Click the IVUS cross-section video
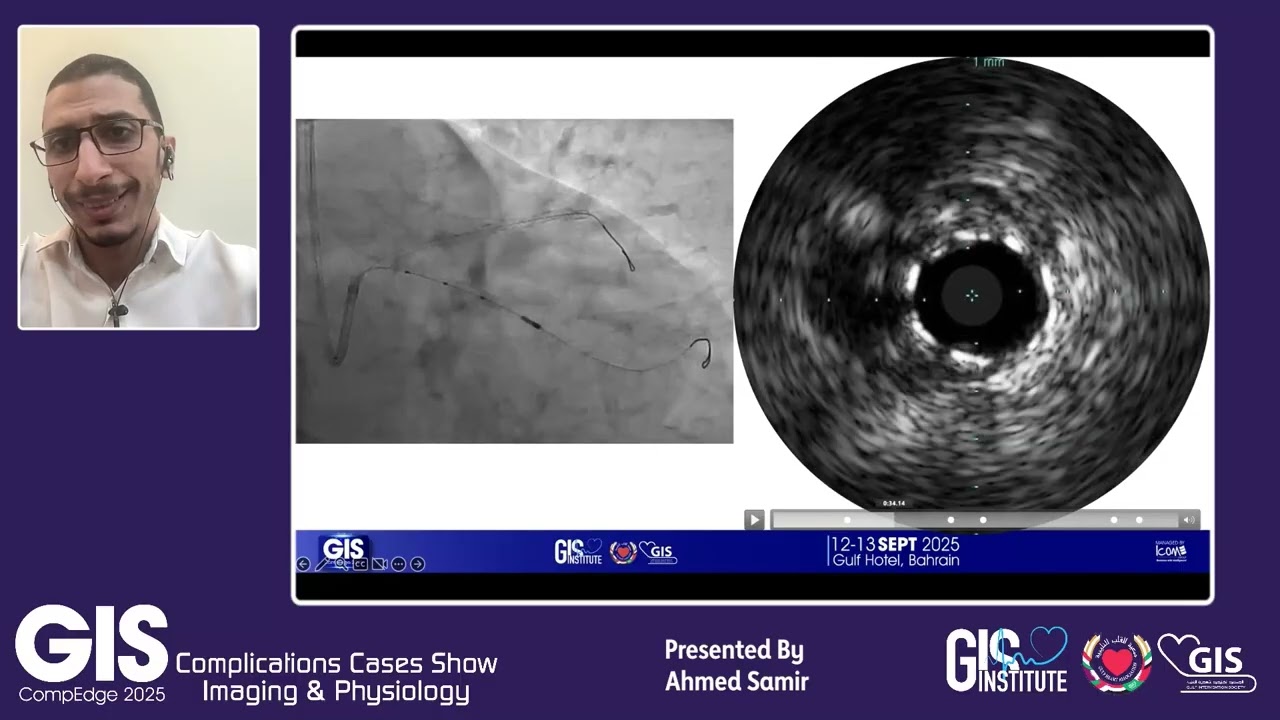The width and height of the screenshot is (1280, 720). (971, 293)
